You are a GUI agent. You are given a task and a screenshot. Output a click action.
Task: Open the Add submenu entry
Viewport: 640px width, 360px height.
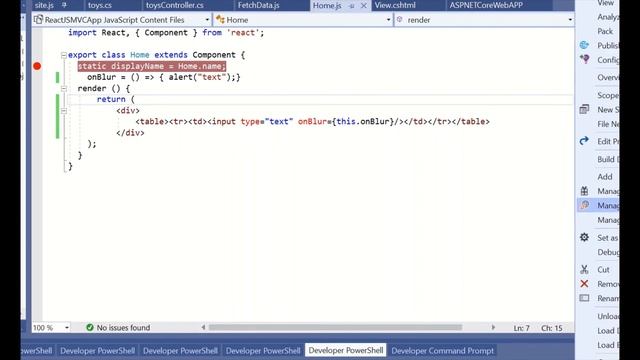605,177
